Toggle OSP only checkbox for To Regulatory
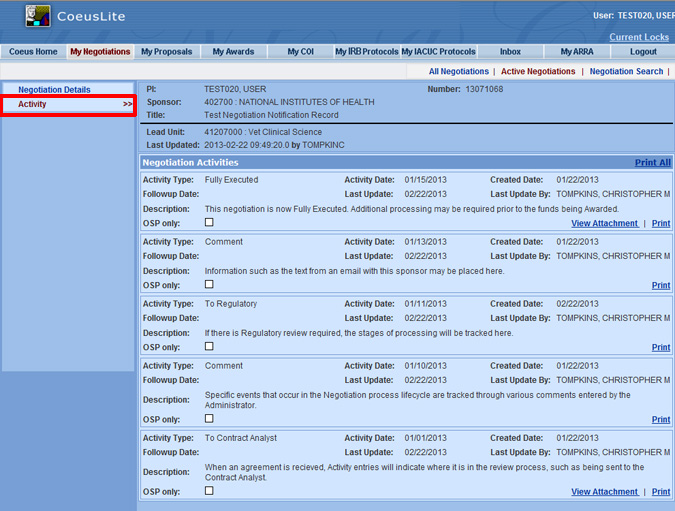Image resolution: width=675 pixels, height=511 pixels. pos(209,346)
